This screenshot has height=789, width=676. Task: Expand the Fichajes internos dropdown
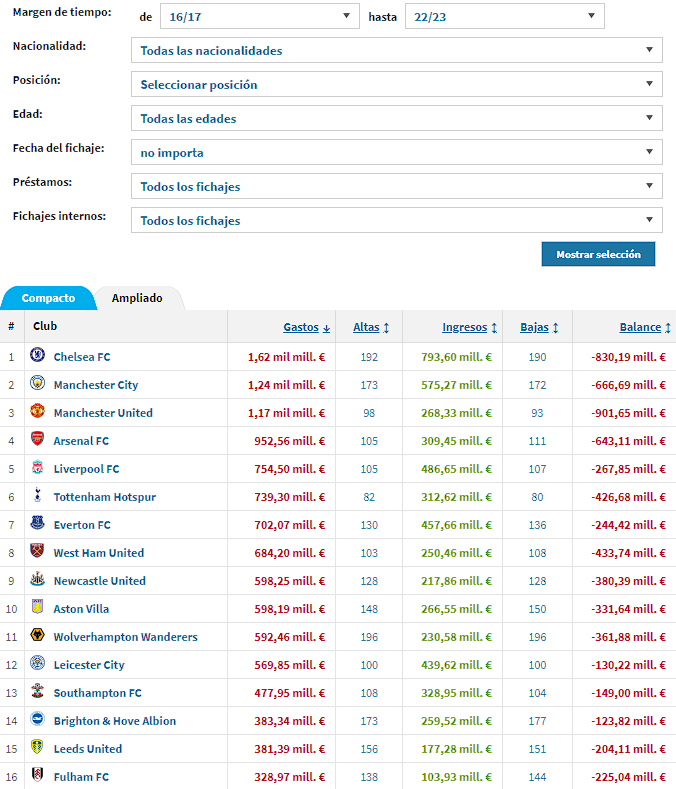(x=397, y=220)
